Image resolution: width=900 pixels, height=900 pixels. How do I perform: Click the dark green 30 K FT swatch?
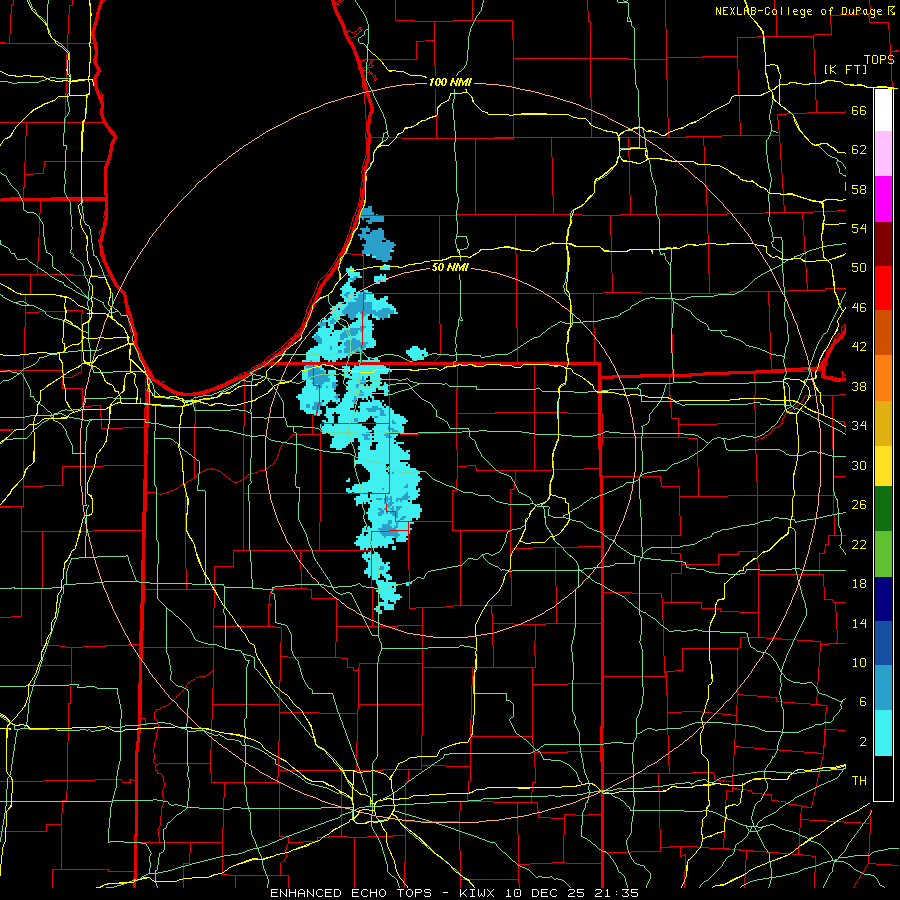(883, 509)
